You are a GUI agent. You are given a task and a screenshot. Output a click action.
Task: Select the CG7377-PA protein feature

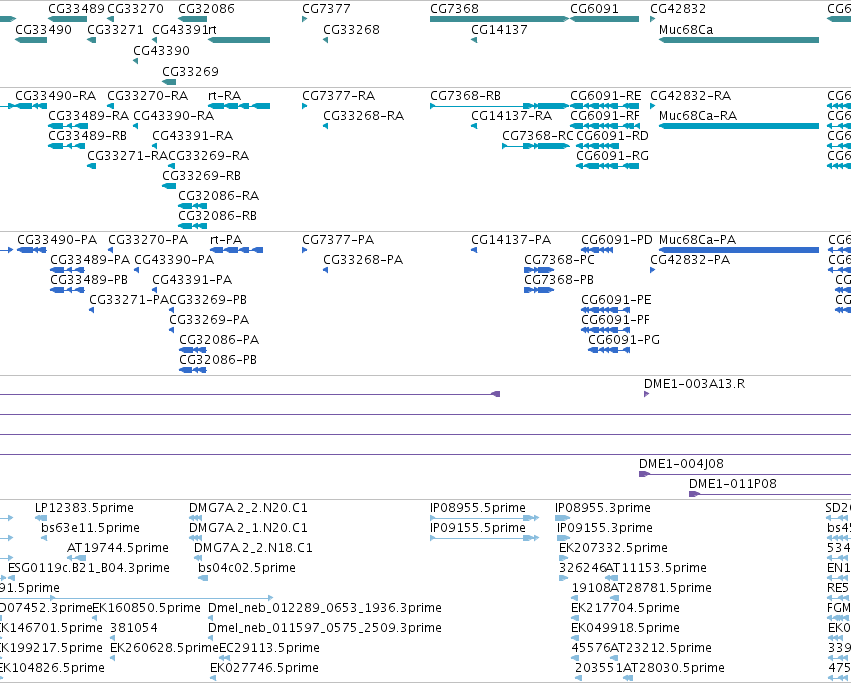[x=304, y=250]
